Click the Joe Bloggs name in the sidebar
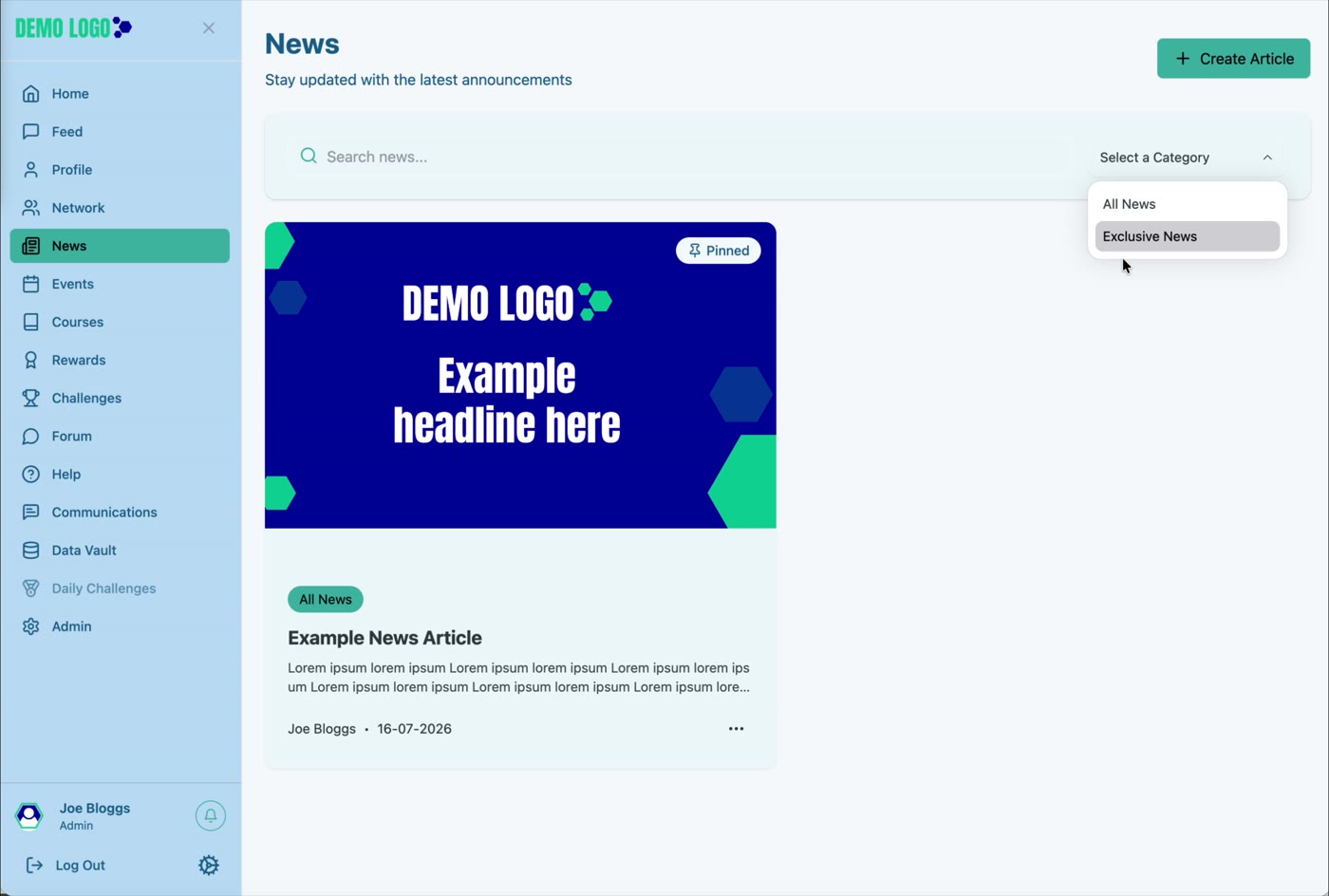This screenshot has width=1329, height=896. pos(95,808)
